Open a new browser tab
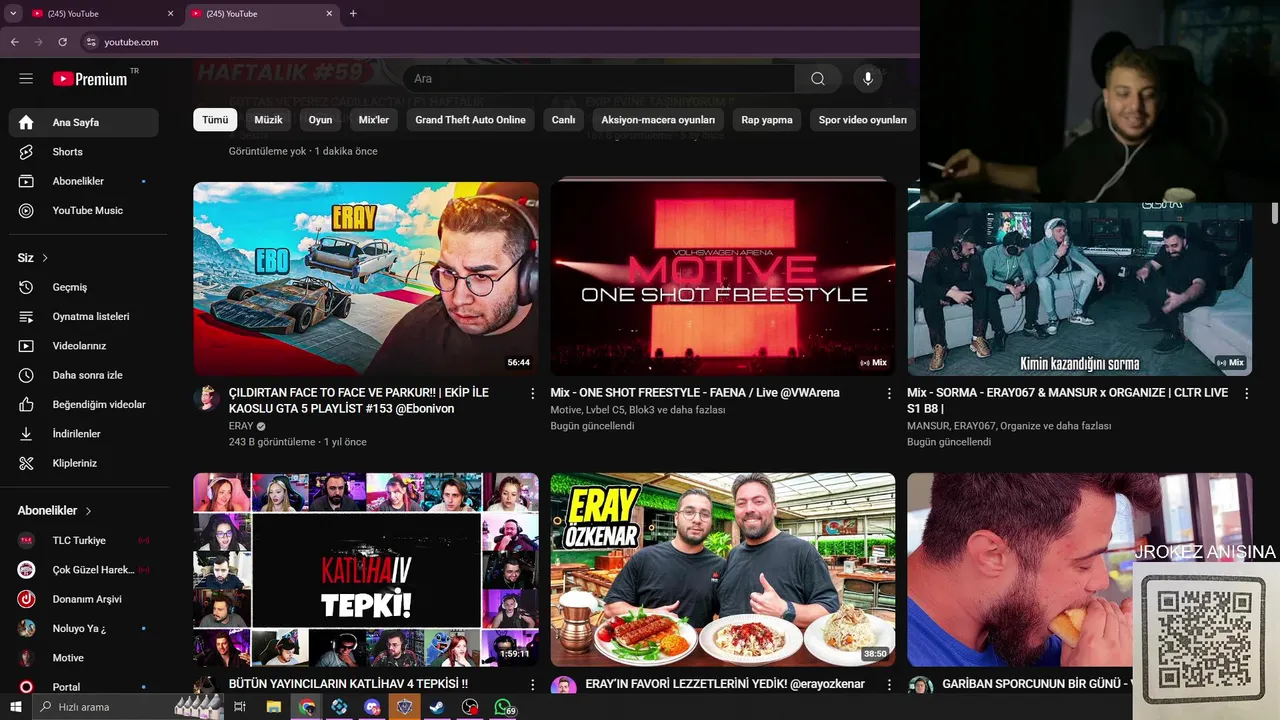 pyautogui.click(x=353, y=14)
